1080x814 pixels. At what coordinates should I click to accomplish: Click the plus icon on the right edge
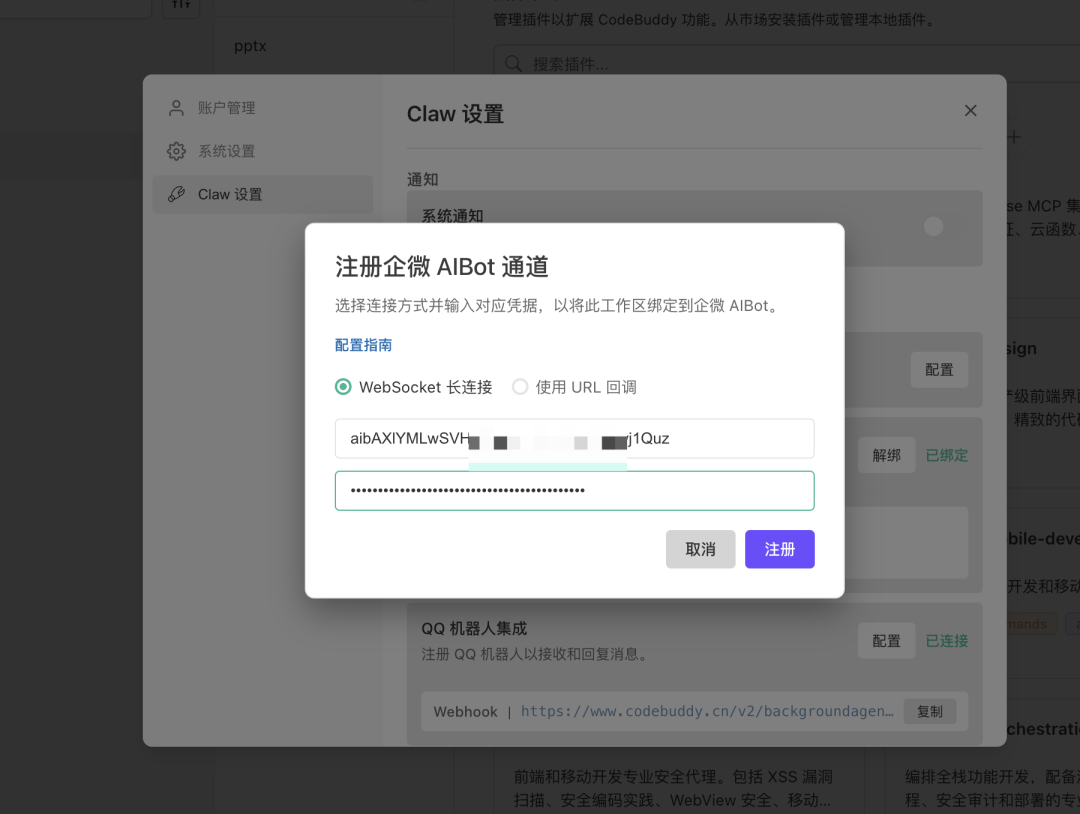point(1014,137)
